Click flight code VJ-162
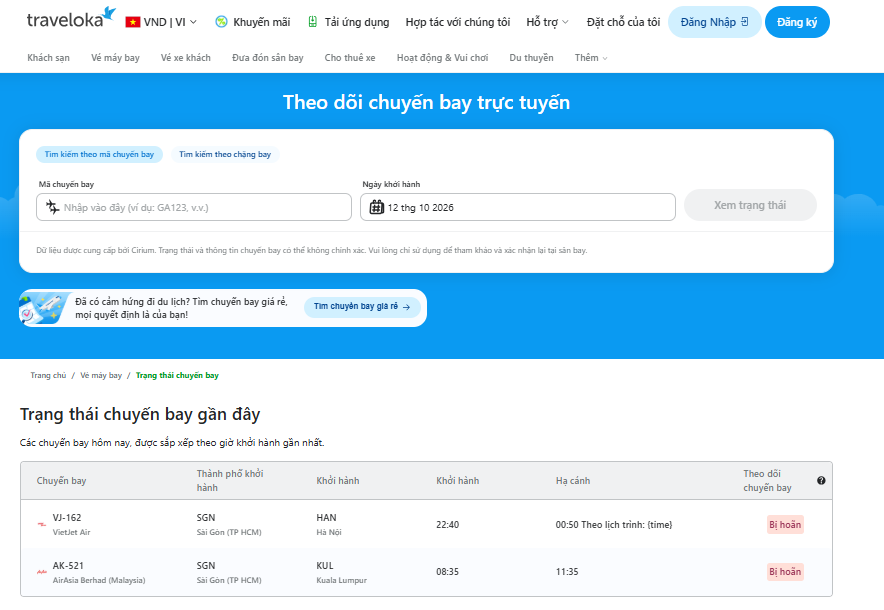The width and height of the screenshot is (884, 610). [x=67, y=518]
